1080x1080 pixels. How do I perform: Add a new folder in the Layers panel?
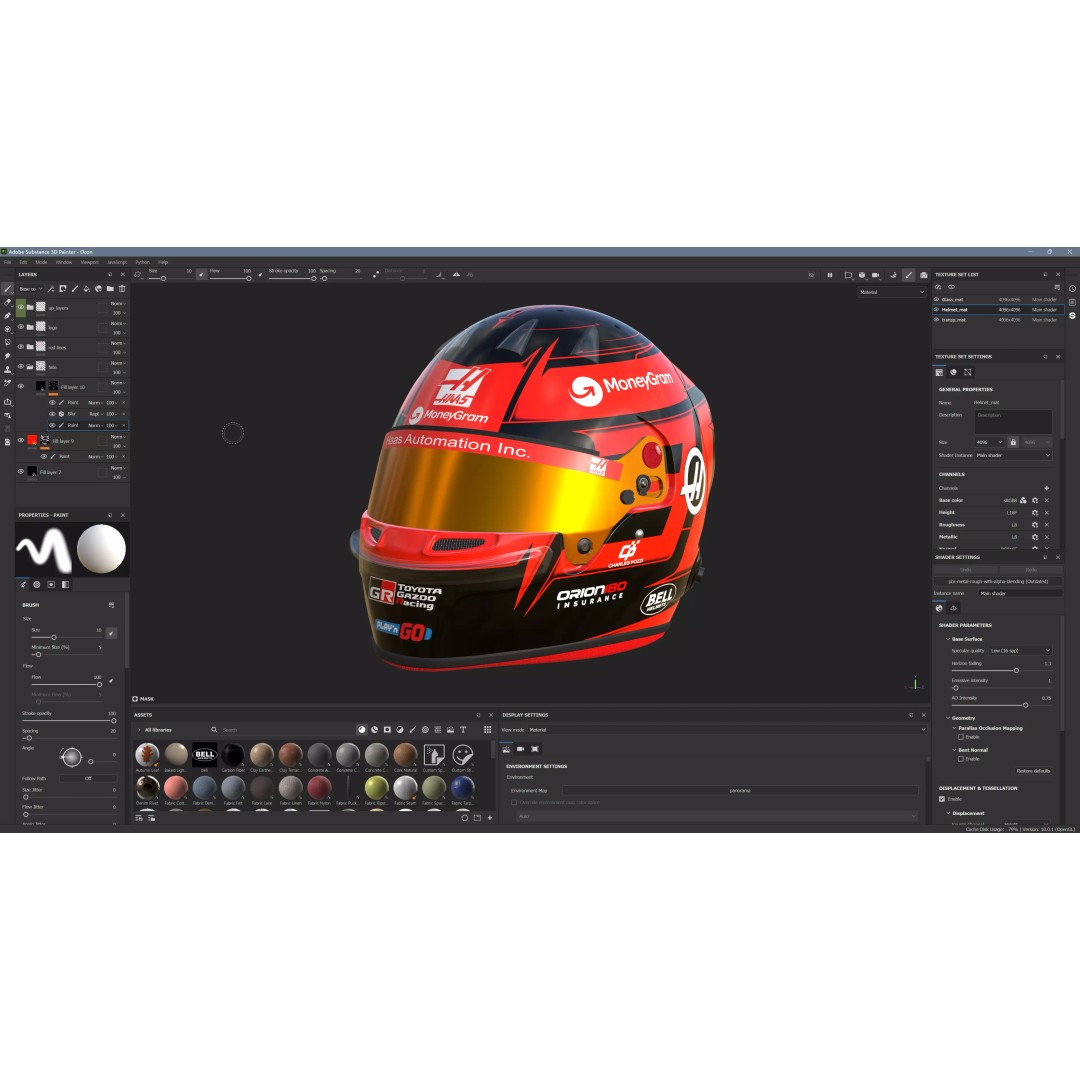coord(110,289)
